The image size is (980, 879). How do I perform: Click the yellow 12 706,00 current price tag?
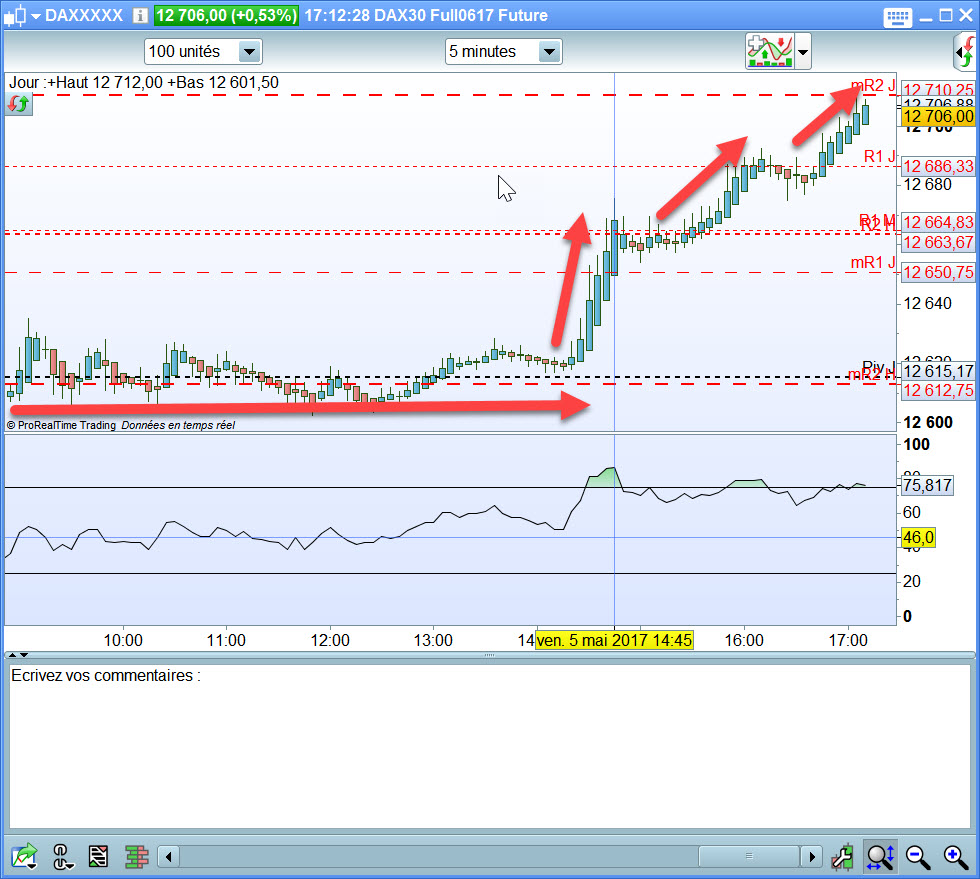[x=938, y=116]
